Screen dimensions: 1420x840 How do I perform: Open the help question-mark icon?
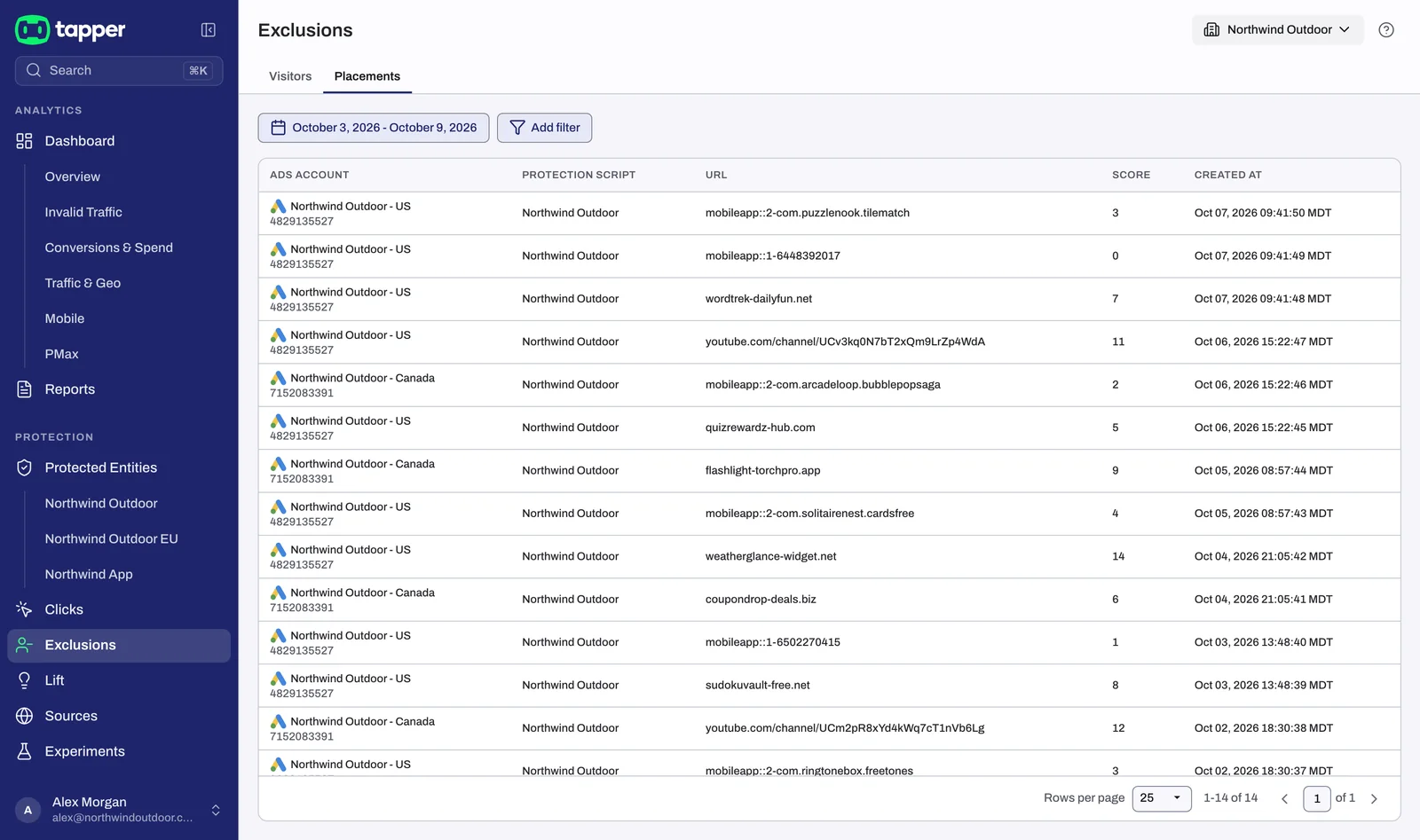coord(1386,30)
